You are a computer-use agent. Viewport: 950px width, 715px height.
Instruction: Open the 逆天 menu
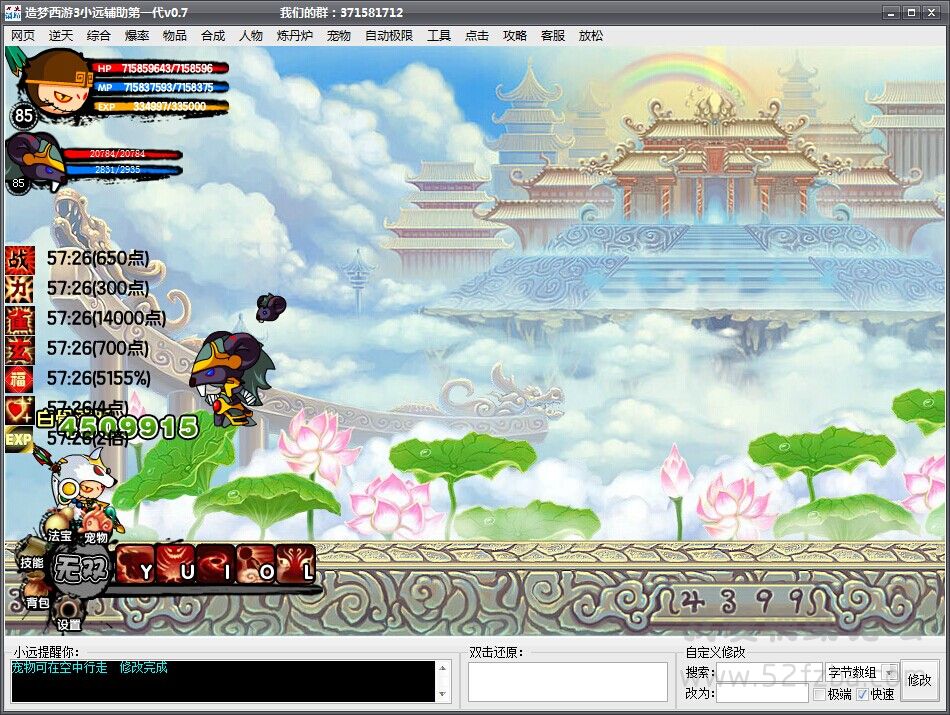61,36
